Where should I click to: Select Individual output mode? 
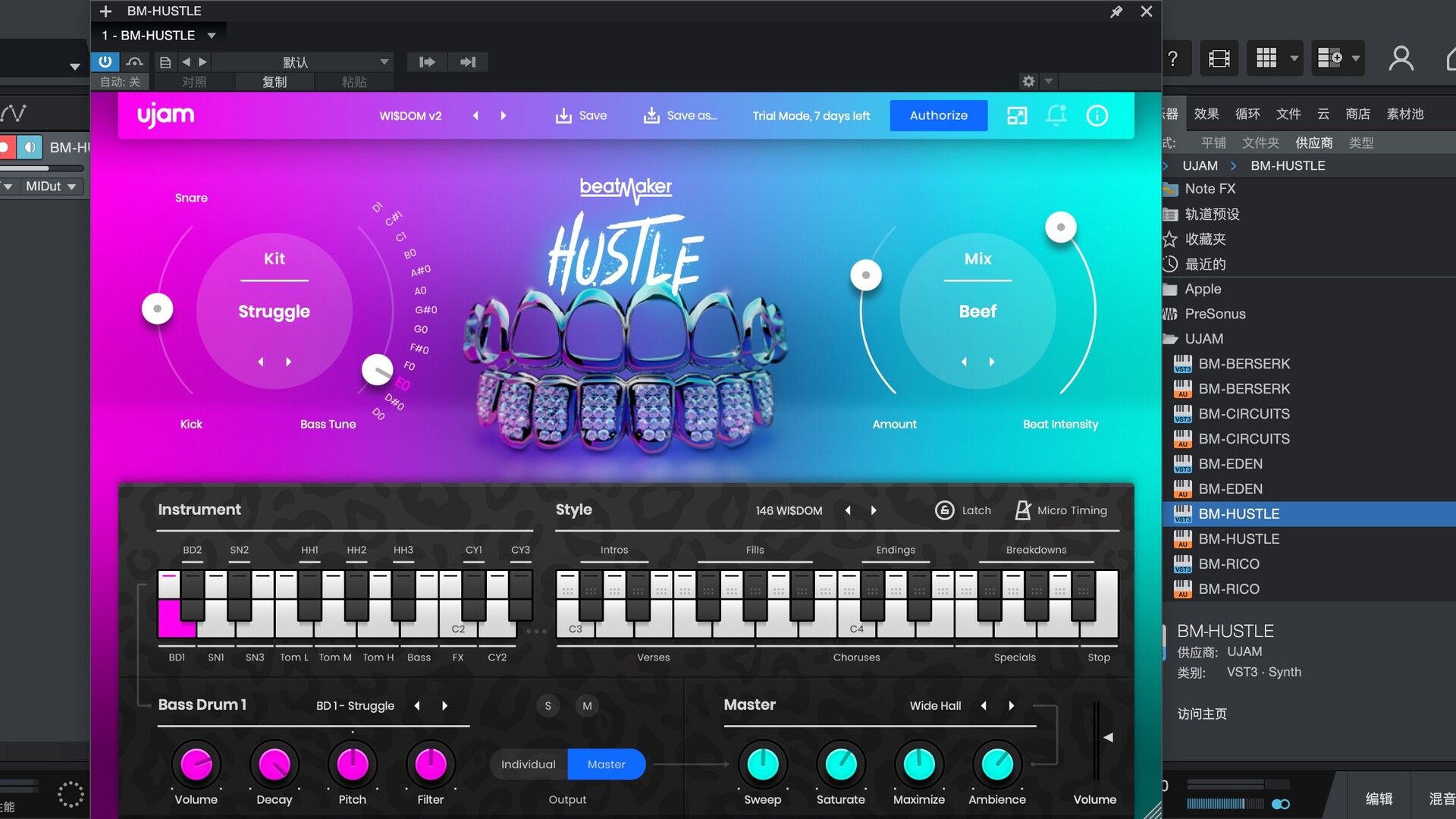click(529, 764)
